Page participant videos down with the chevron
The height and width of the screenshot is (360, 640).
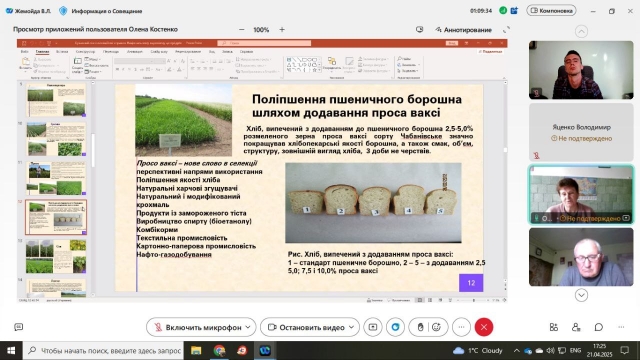[x=581, y=295]
